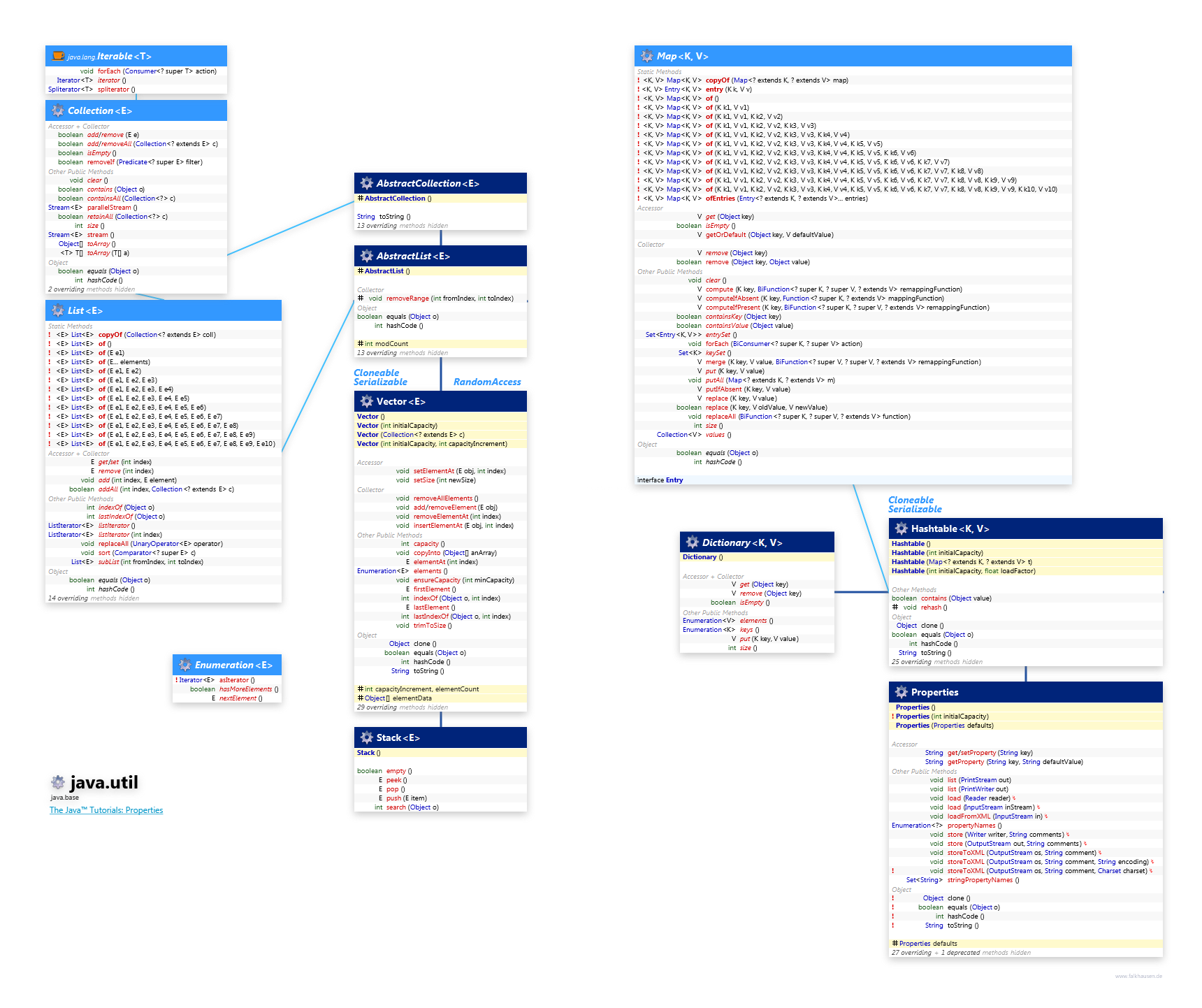Click the Iterable<T> class title
1202x1008 pixels.
click(x=124, y=56)
